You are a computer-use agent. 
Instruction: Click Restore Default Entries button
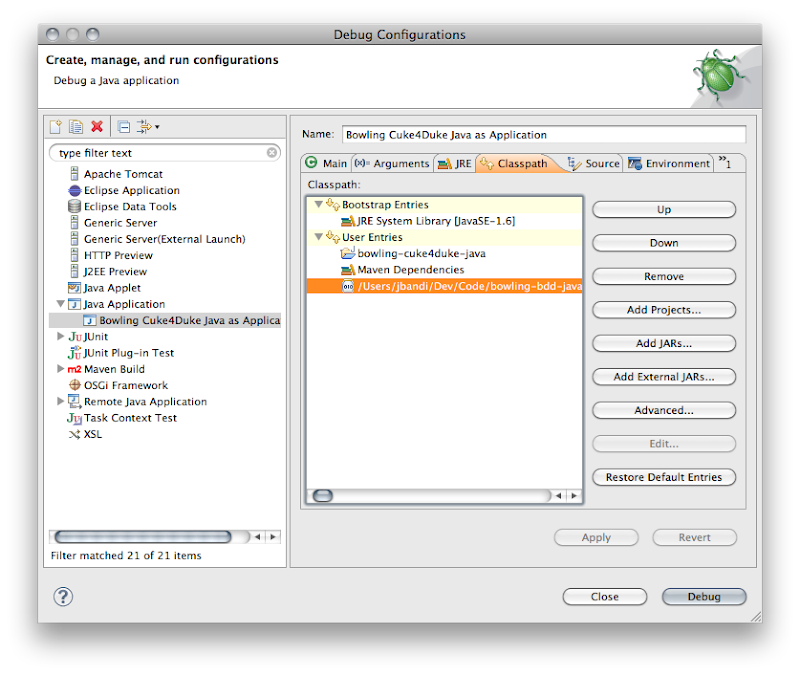point(664,477)
